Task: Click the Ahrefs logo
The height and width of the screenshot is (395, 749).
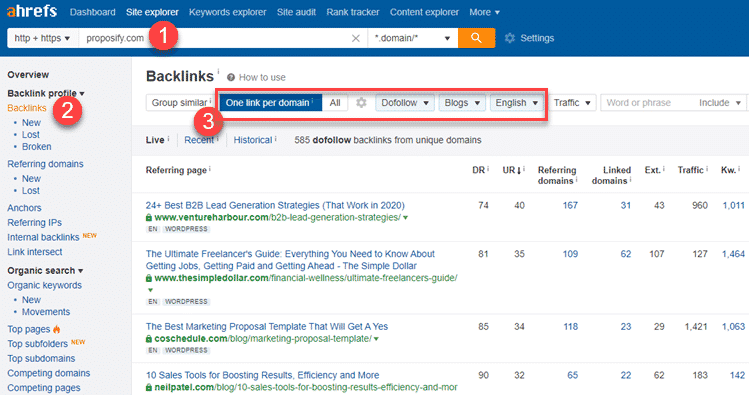Action: click(32, 11)
